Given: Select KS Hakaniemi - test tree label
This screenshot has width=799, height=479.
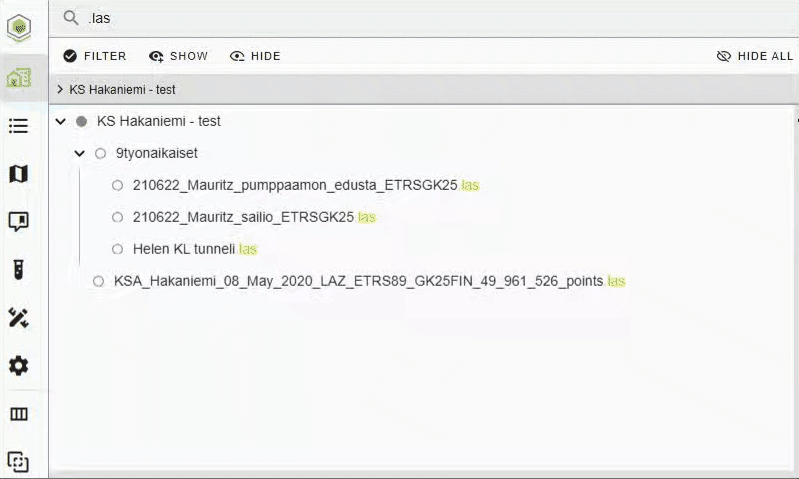Looking at the screenshot, I should tap(158, 121).
